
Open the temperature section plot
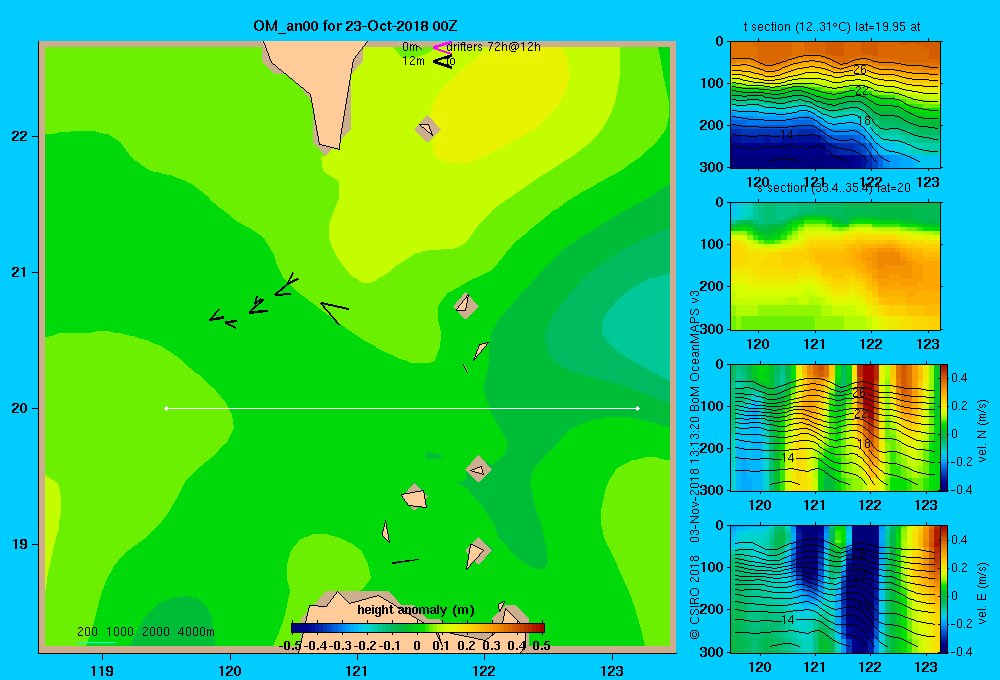tap(835, 105)
